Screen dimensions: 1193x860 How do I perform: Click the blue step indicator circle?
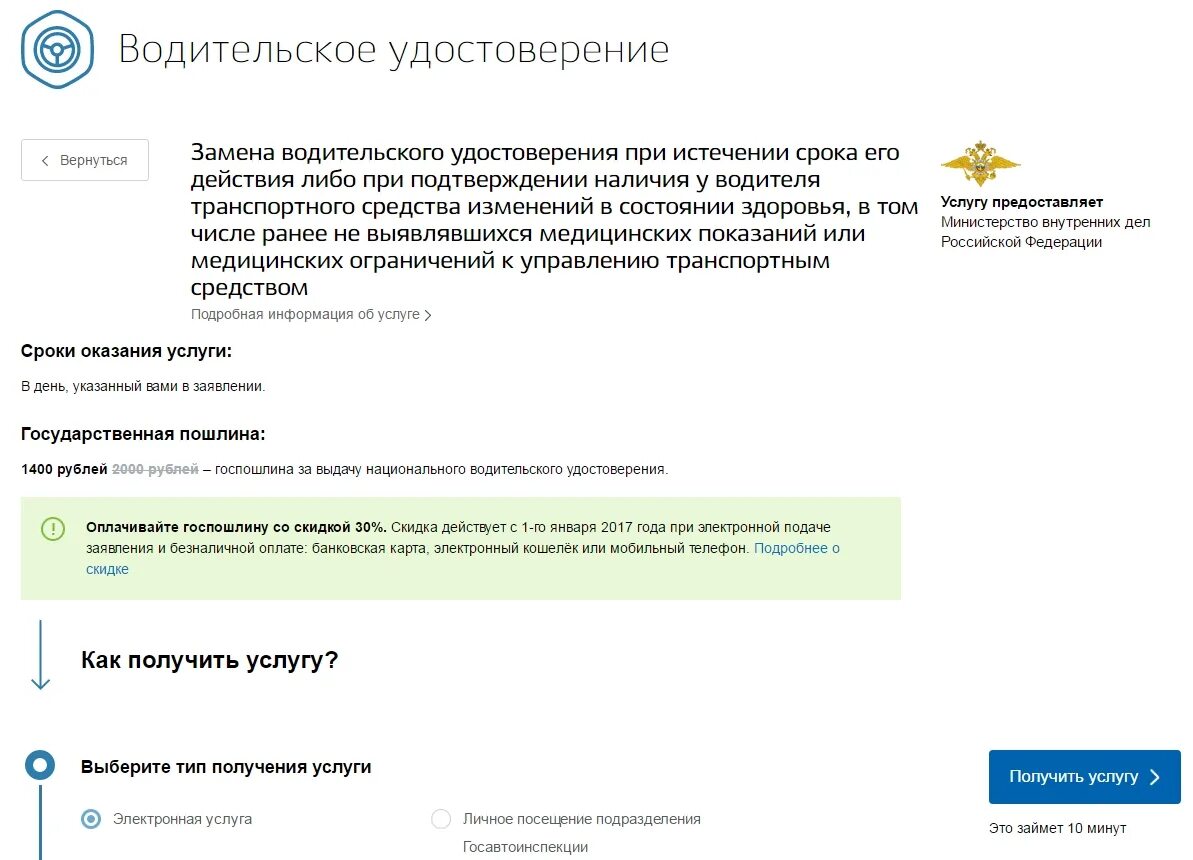(40, 764)
